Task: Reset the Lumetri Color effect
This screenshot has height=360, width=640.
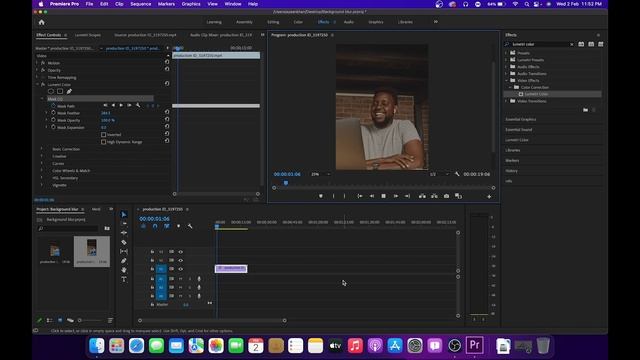Action: (x=167, y=84)
